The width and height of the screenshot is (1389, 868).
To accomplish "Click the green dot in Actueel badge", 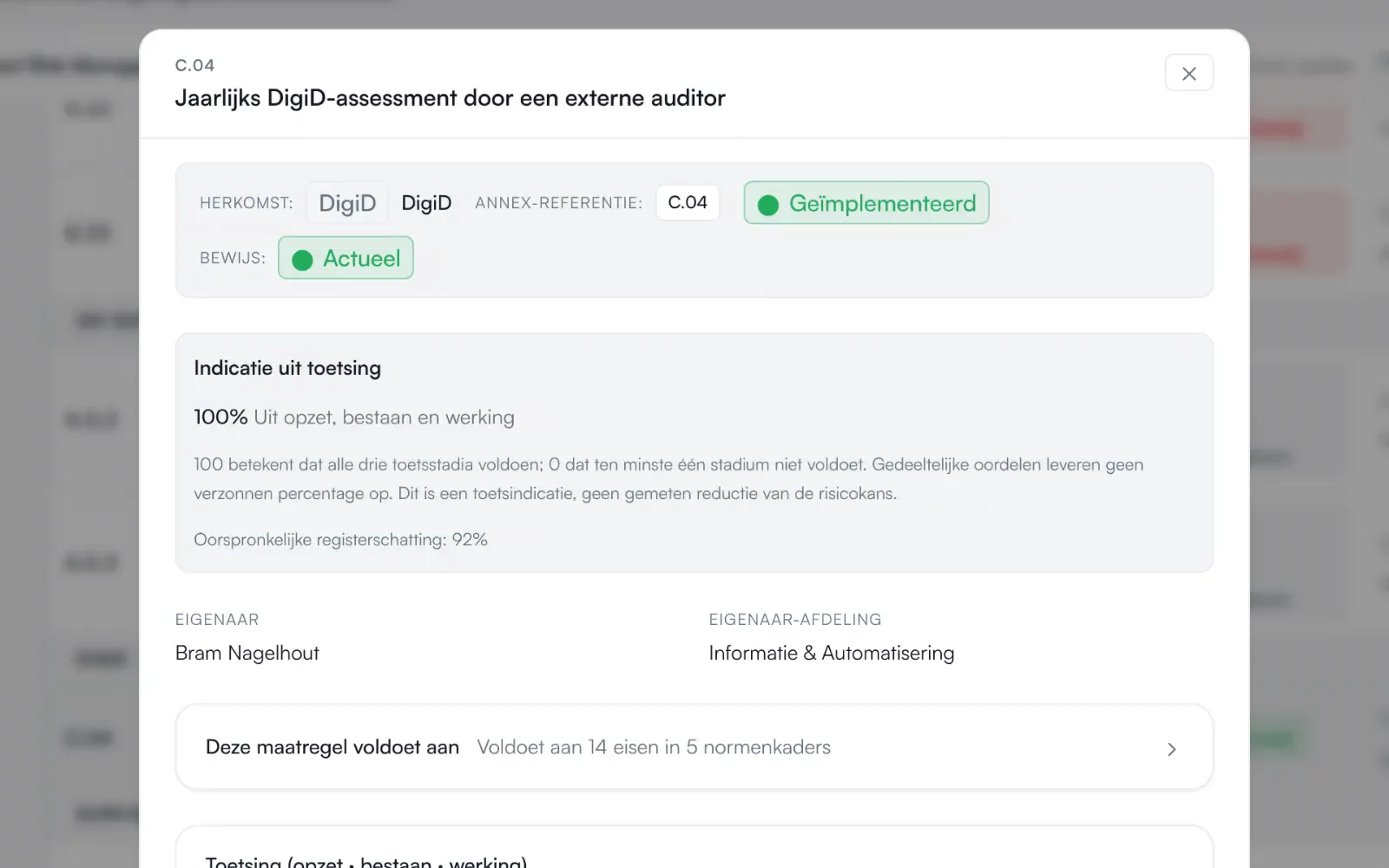I will (x=302, y=260).
